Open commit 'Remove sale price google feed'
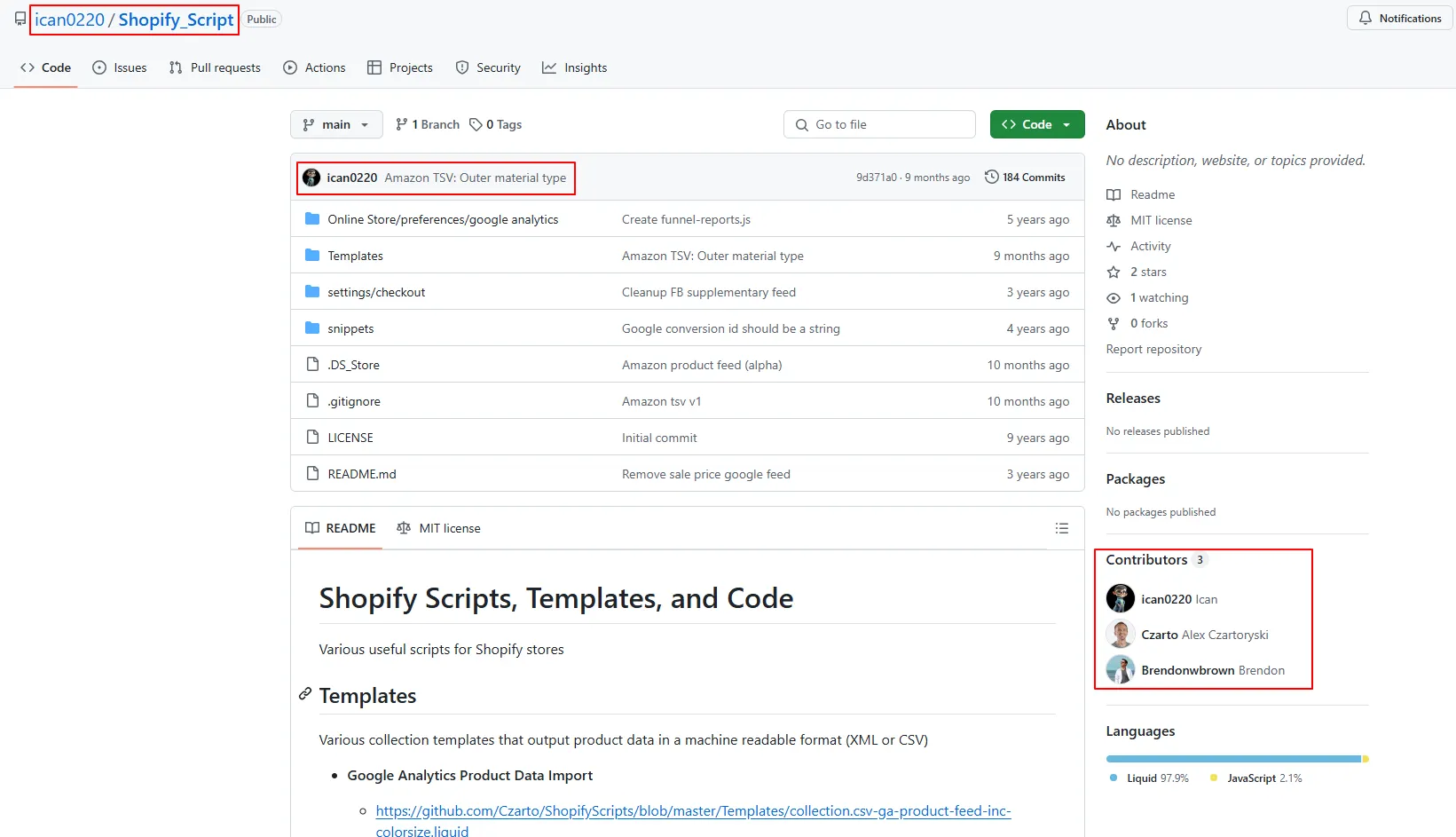The height and width of the screenshot is (837, 1456). click(x=706, y=474)
